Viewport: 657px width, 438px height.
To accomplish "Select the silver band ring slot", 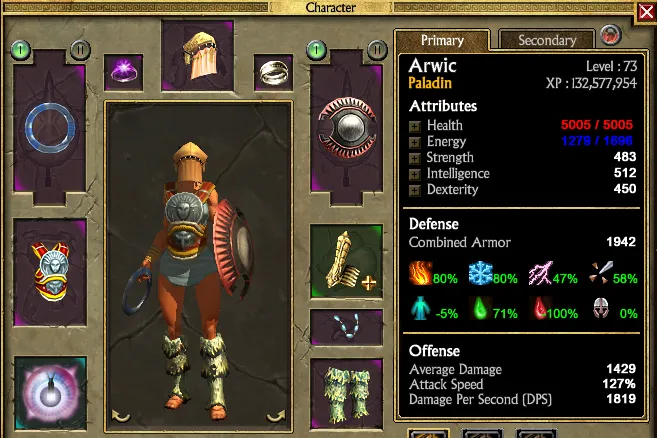I will pyautogui.click(x=274, y=72).
